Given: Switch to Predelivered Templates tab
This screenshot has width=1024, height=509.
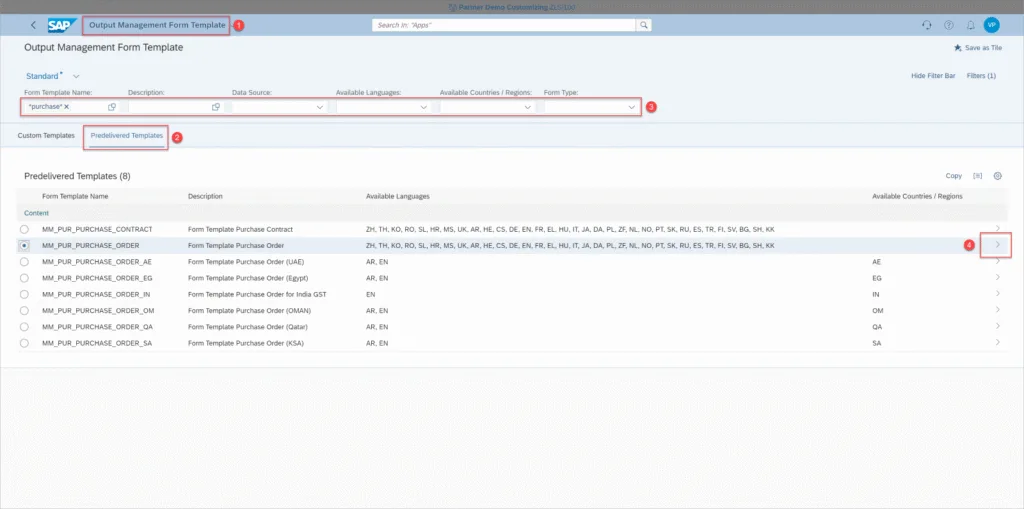Looking at the screenshot, I should pyautogui.click(x=127, y=136).
